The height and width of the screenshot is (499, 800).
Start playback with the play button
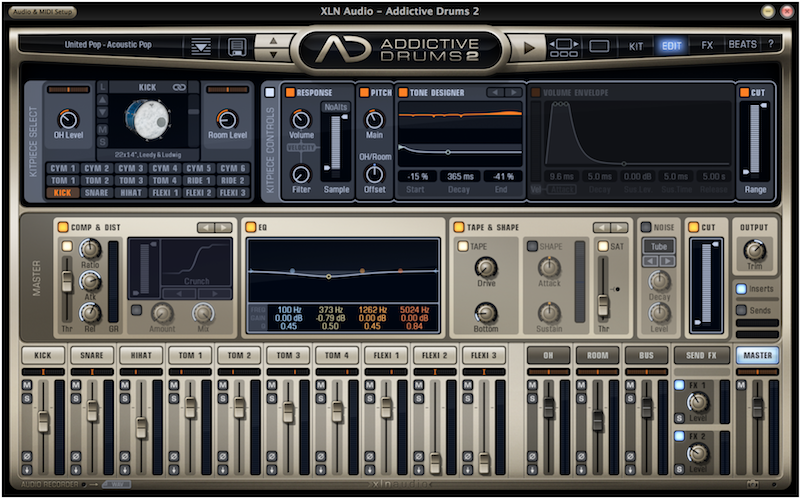click(x=529, y=47)
